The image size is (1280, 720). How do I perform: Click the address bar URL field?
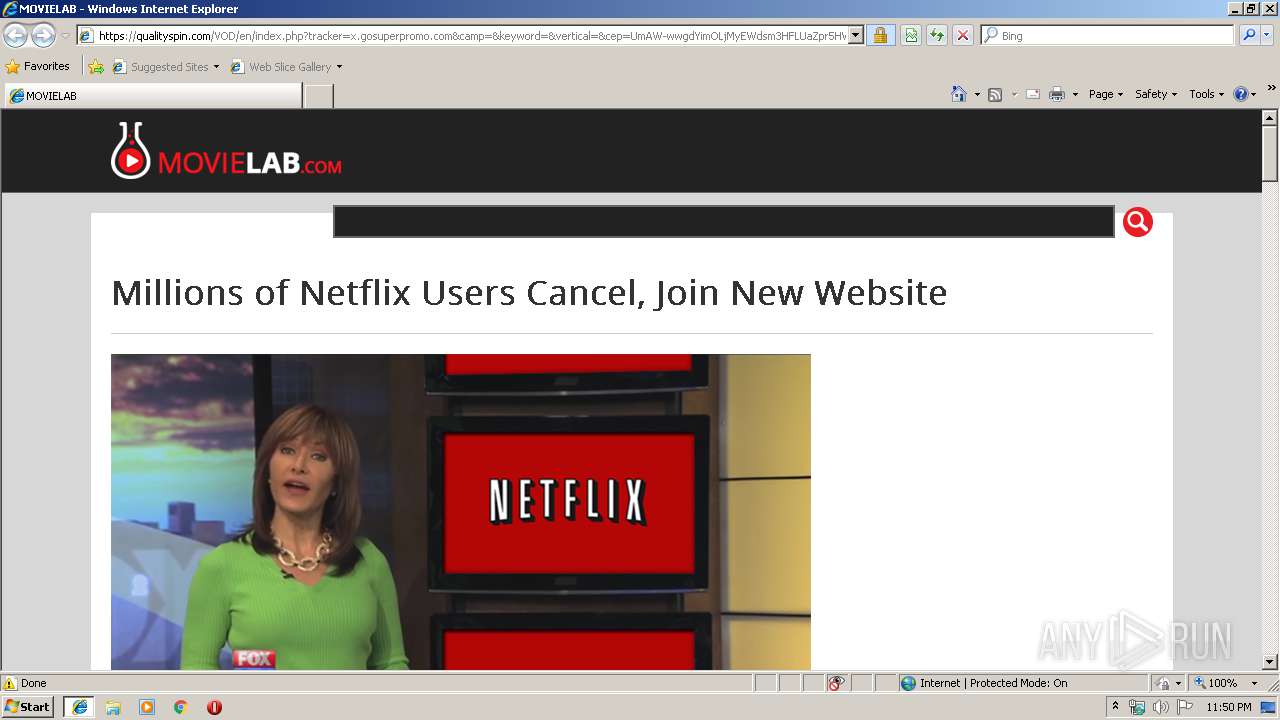[x=470, y=36]
